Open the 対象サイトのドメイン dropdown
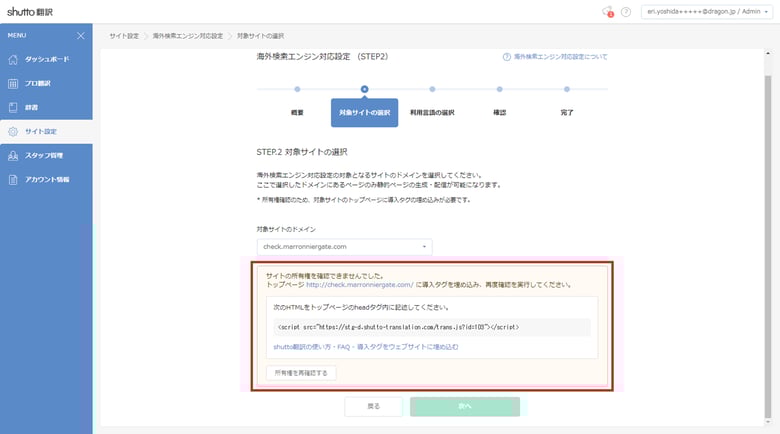This screenshot has width=780, height=434. pyautogui.click(x=344, y=246)
